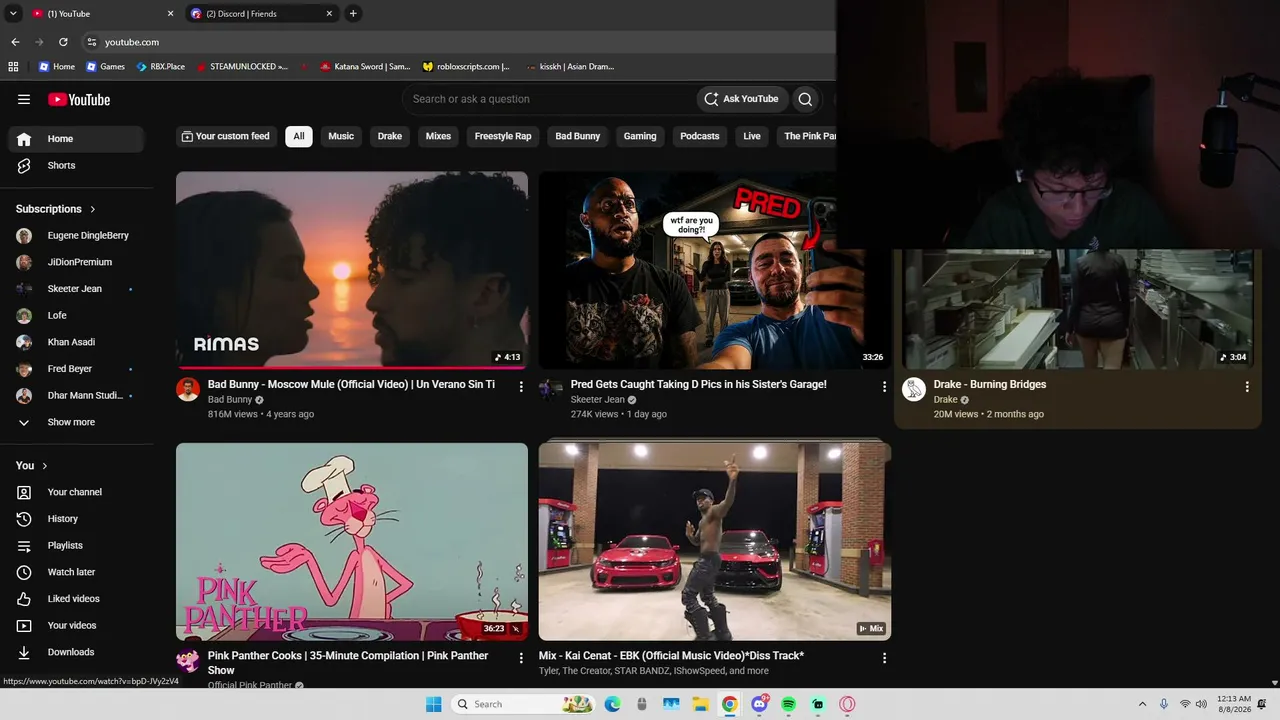The height and width of the screenshot is (720, 1280).
Task: Select the Music filter chip
Action: pos(341,136)
